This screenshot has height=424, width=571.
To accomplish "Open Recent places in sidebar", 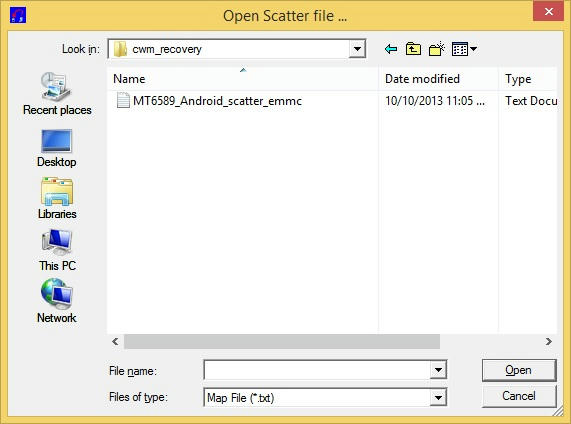I will tap(57, 94).
